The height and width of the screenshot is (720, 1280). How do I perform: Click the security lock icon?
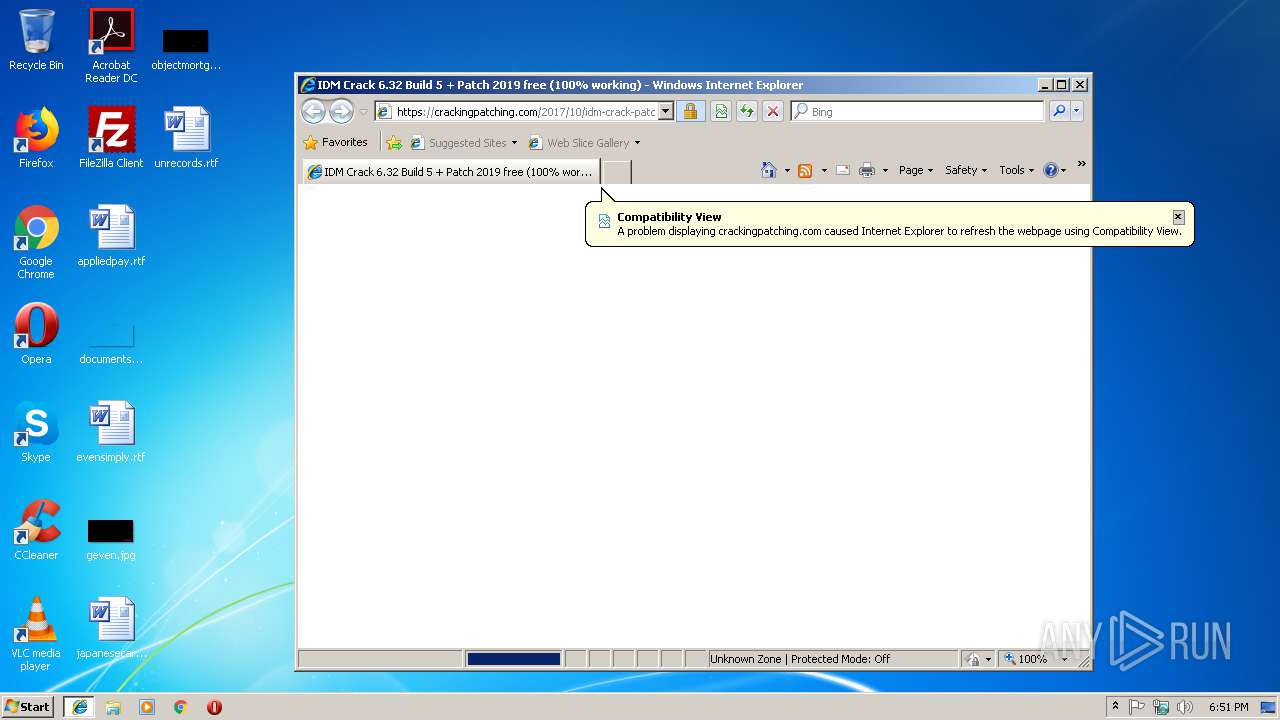coord(690,112)
